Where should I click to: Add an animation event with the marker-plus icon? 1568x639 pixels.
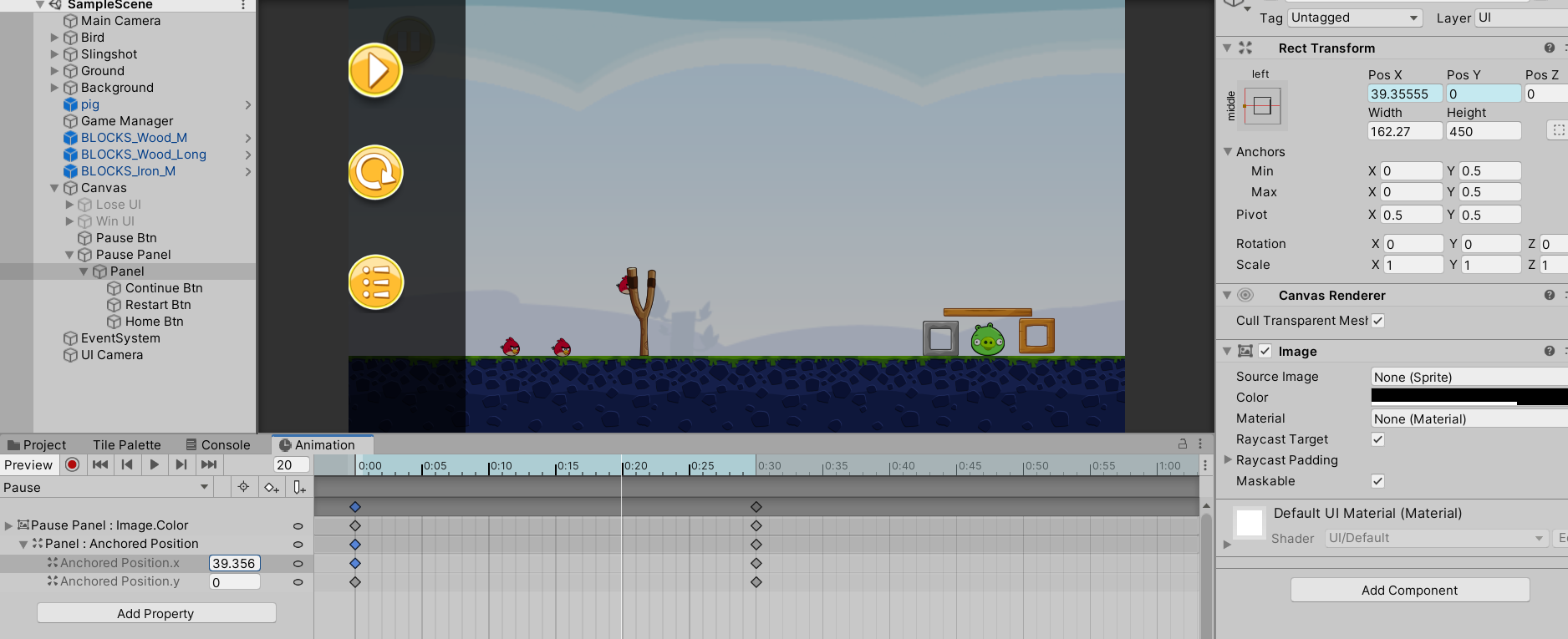click(x=299, y=487)
